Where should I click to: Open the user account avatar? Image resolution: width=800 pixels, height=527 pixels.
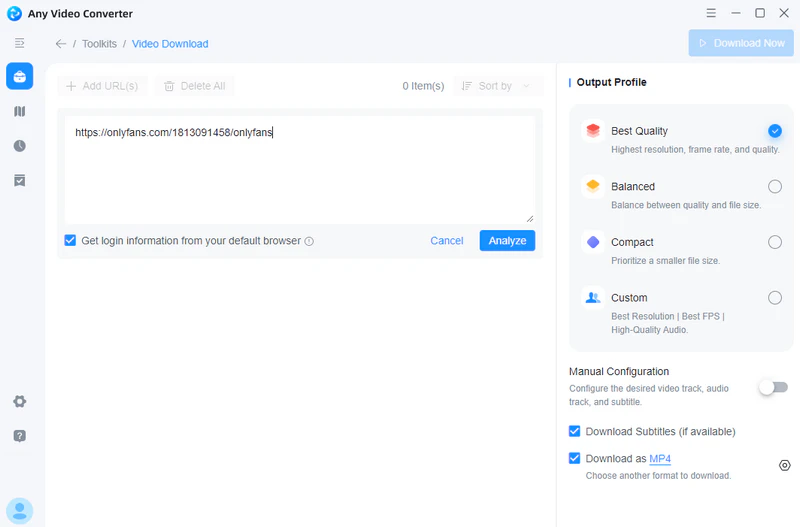pyautogui.click(x=19, y=511)
